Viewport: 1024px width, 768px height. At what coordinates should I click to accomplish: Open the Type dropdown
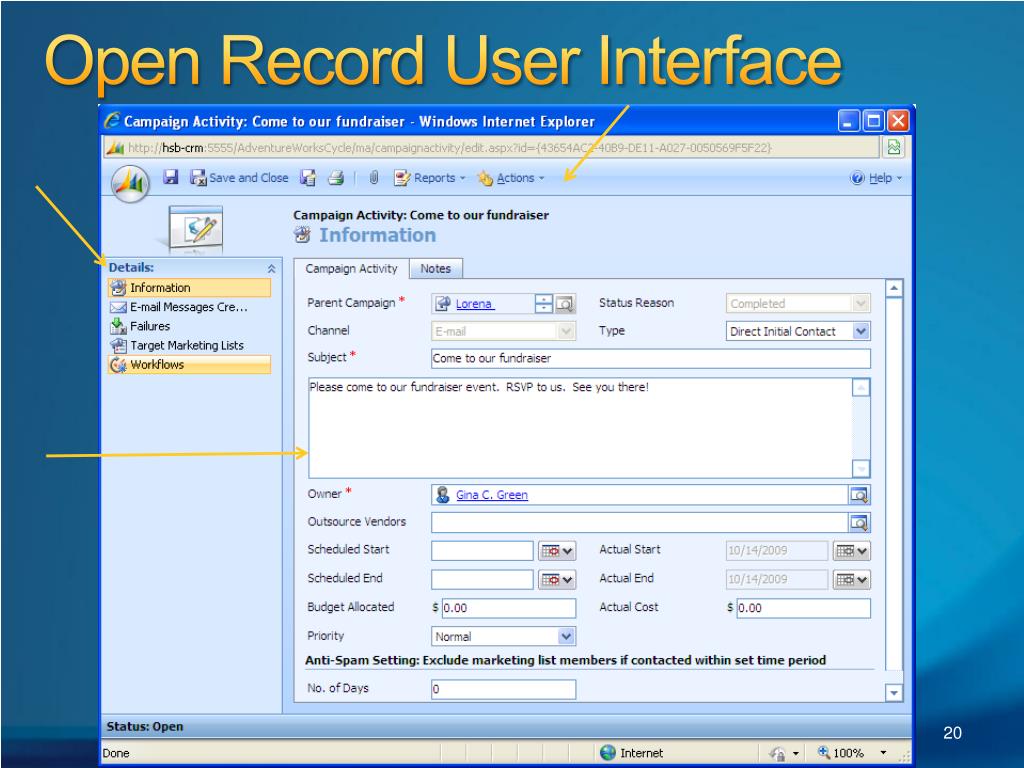tap(861, 331)
